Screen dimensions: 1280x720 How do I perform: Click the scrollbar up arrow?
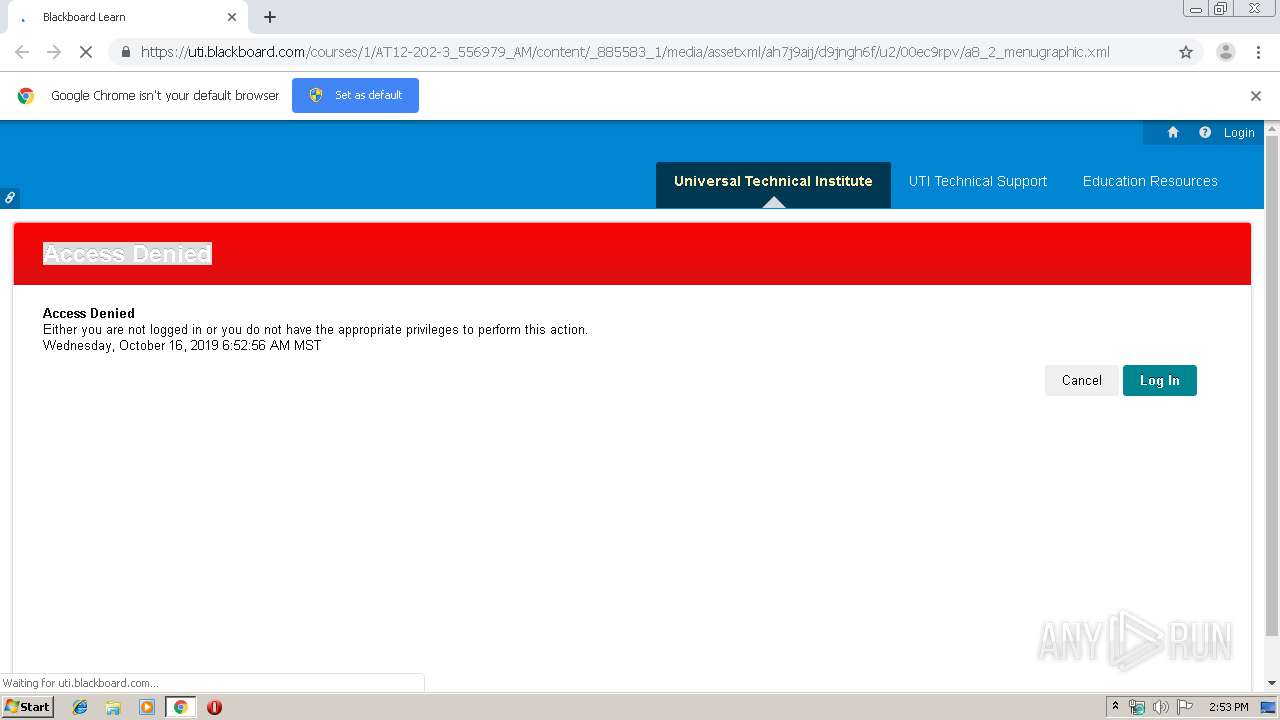(x=1272, y=128)
